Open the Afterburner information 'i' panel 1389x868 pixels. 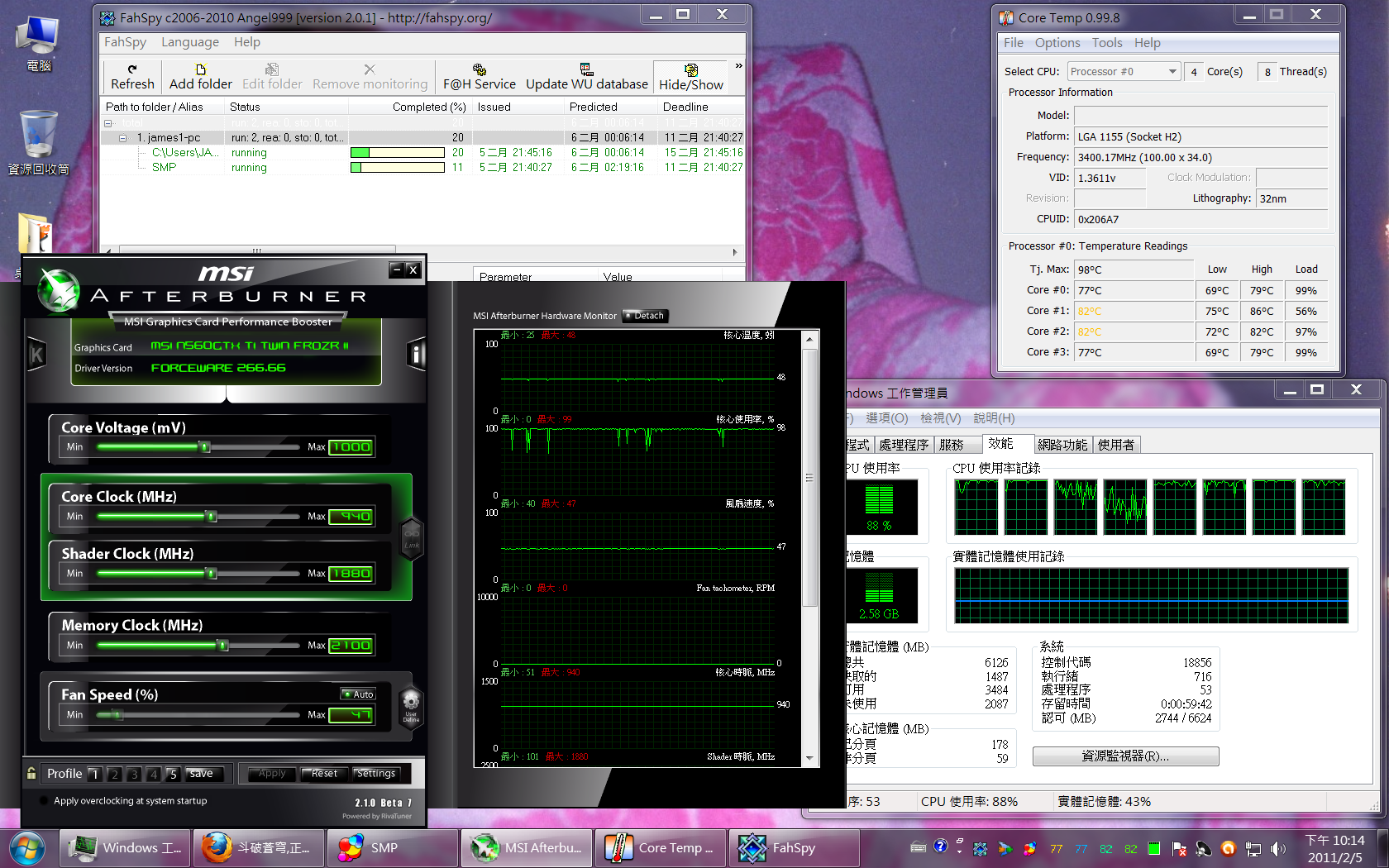(x=416, y=355)
